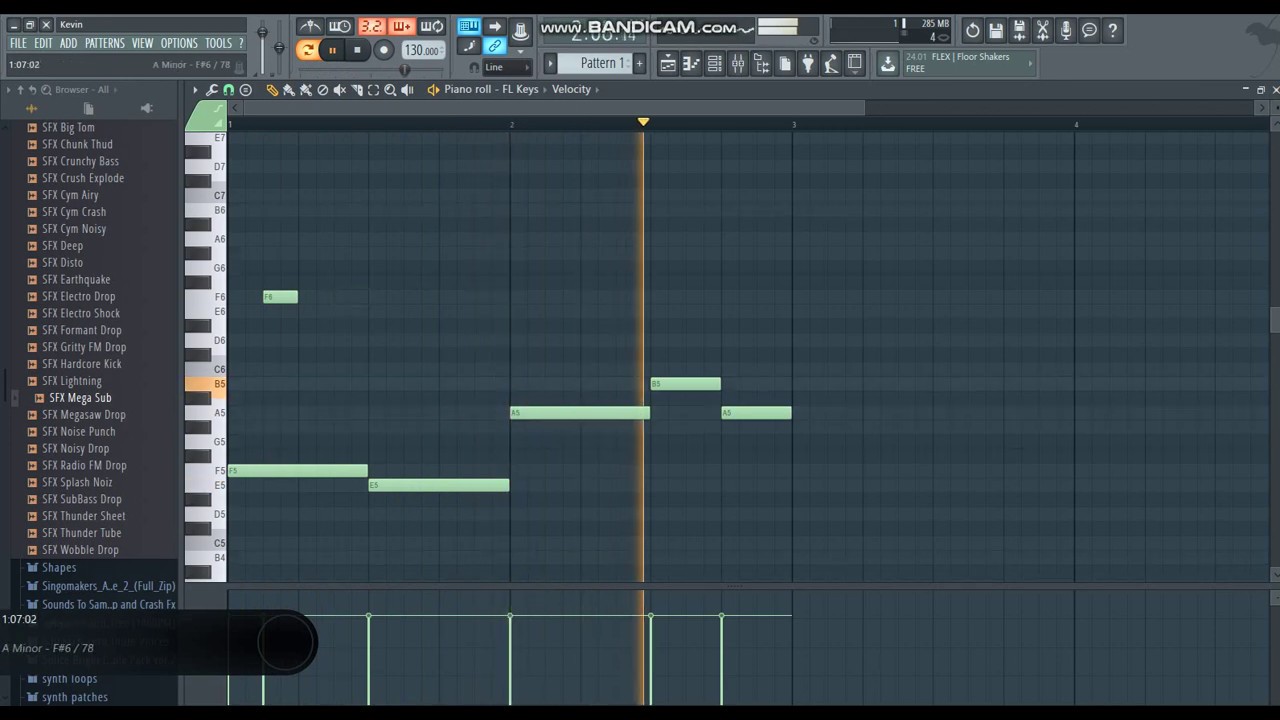Open the view project info icon
The image size is (1280, 720).
point(1089,30)
